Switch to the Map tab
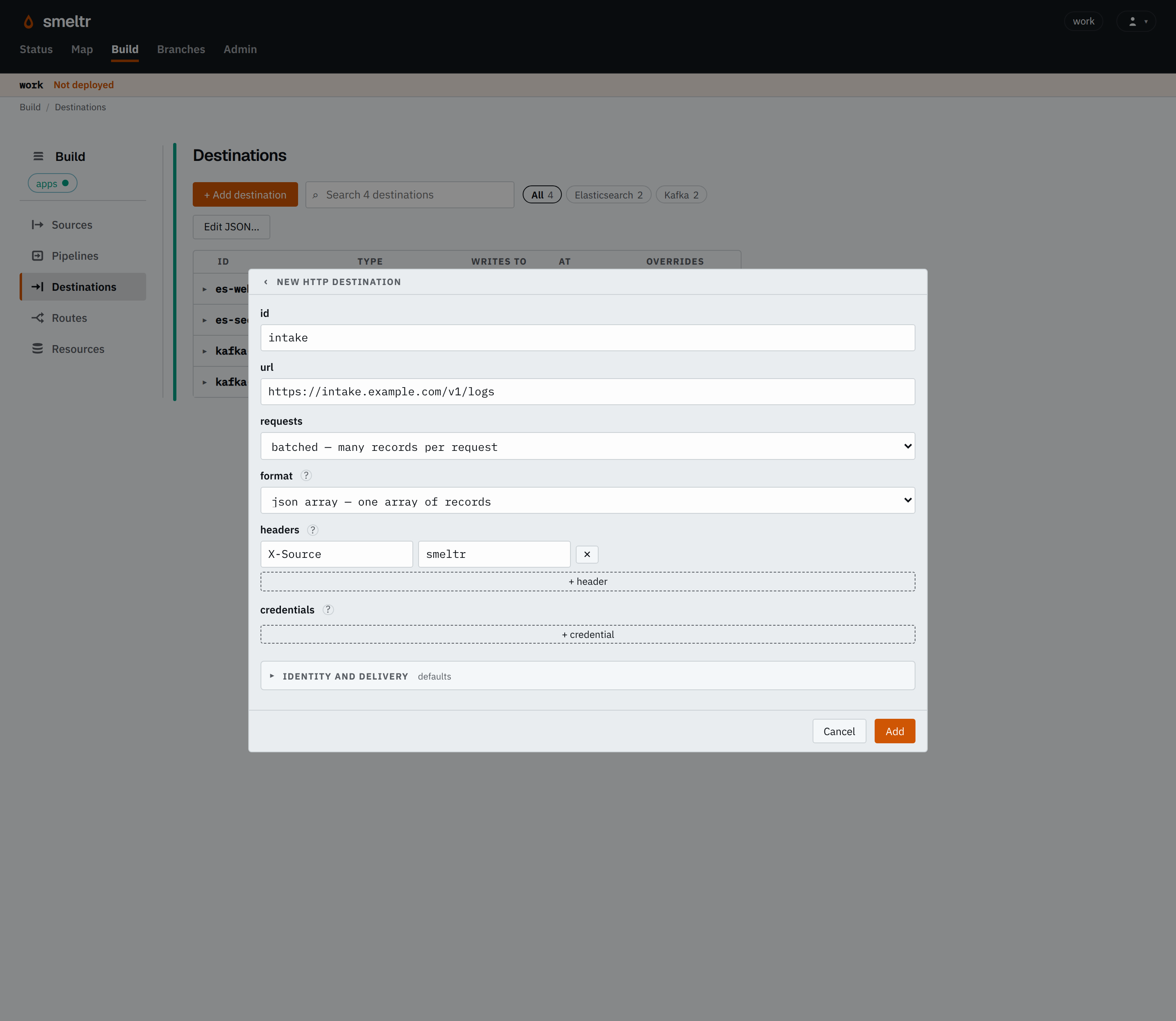The height and width of the screenshot is (1021, 1176). (82, 49)
